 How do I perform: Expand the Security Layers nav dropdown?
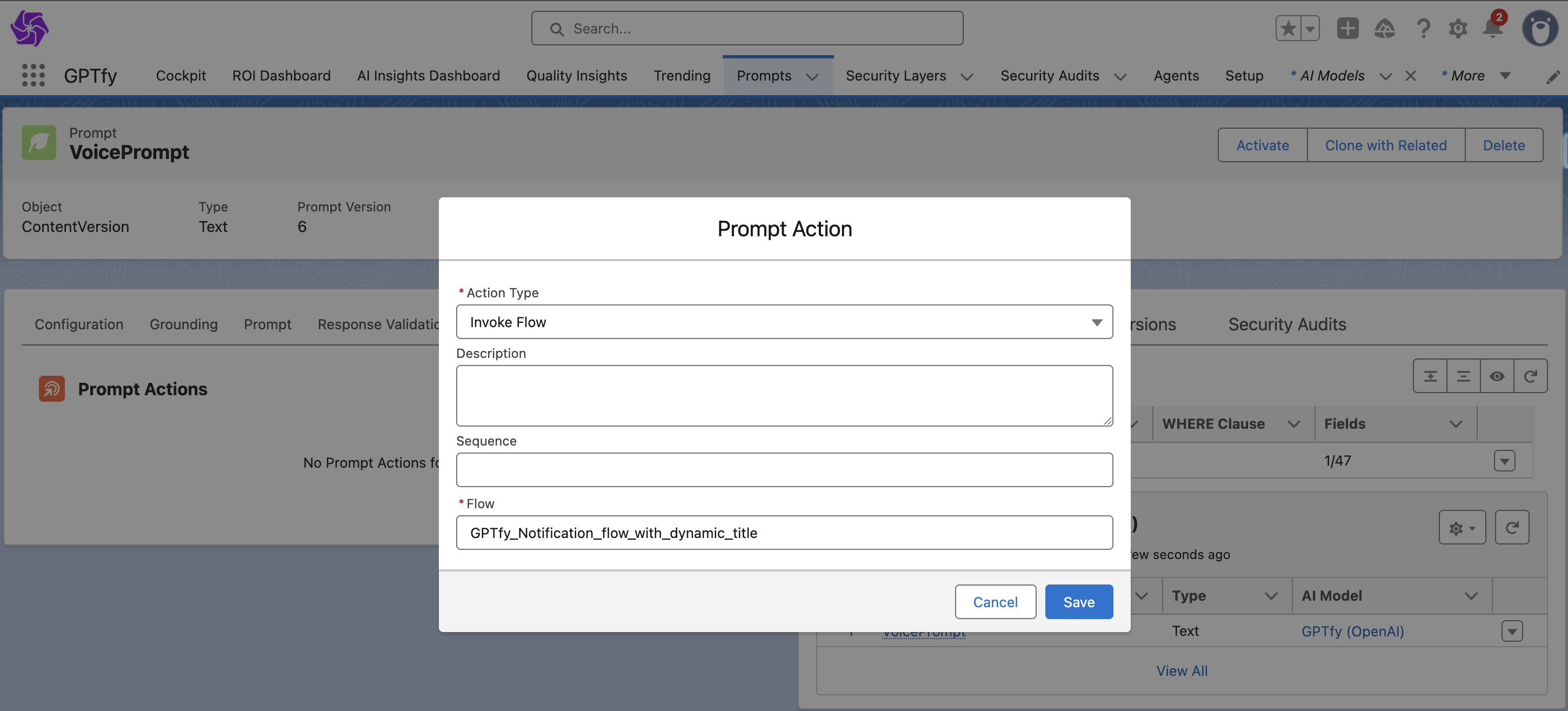(x=966, y=77)
